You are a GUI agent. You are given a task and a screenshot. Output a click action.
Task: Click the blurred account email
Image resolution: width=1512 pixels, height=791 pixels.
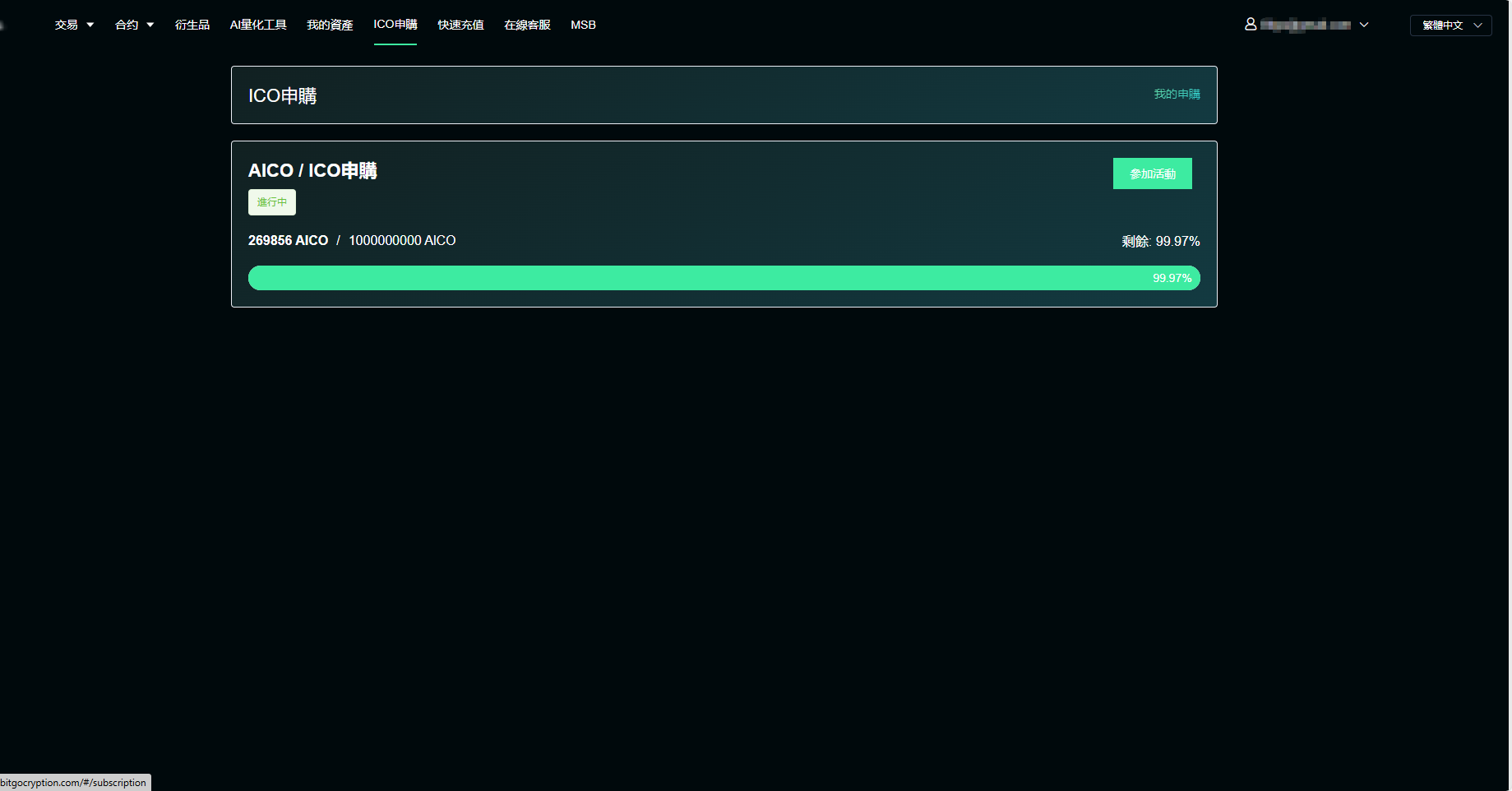click(x=1307, y=25)
